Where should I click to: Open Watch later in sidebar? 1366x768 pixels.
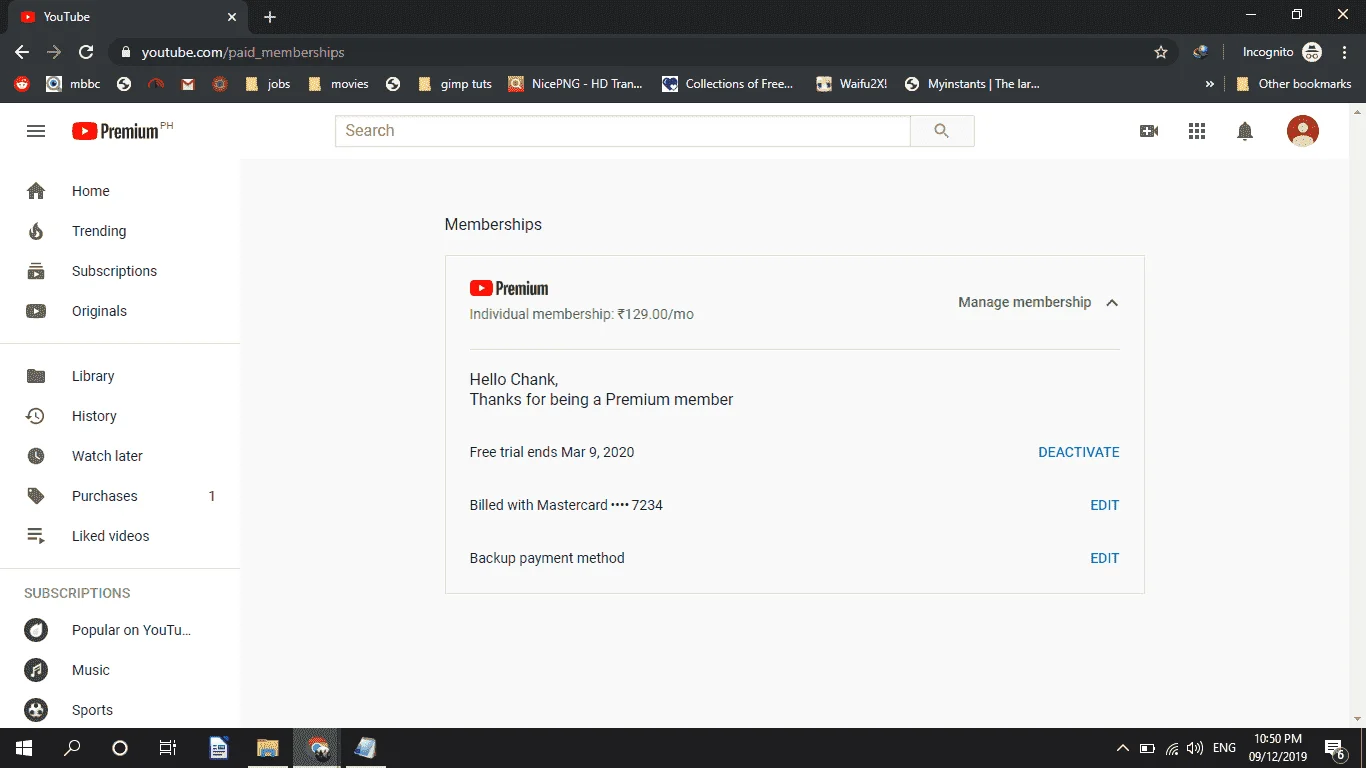click(120, 456)
